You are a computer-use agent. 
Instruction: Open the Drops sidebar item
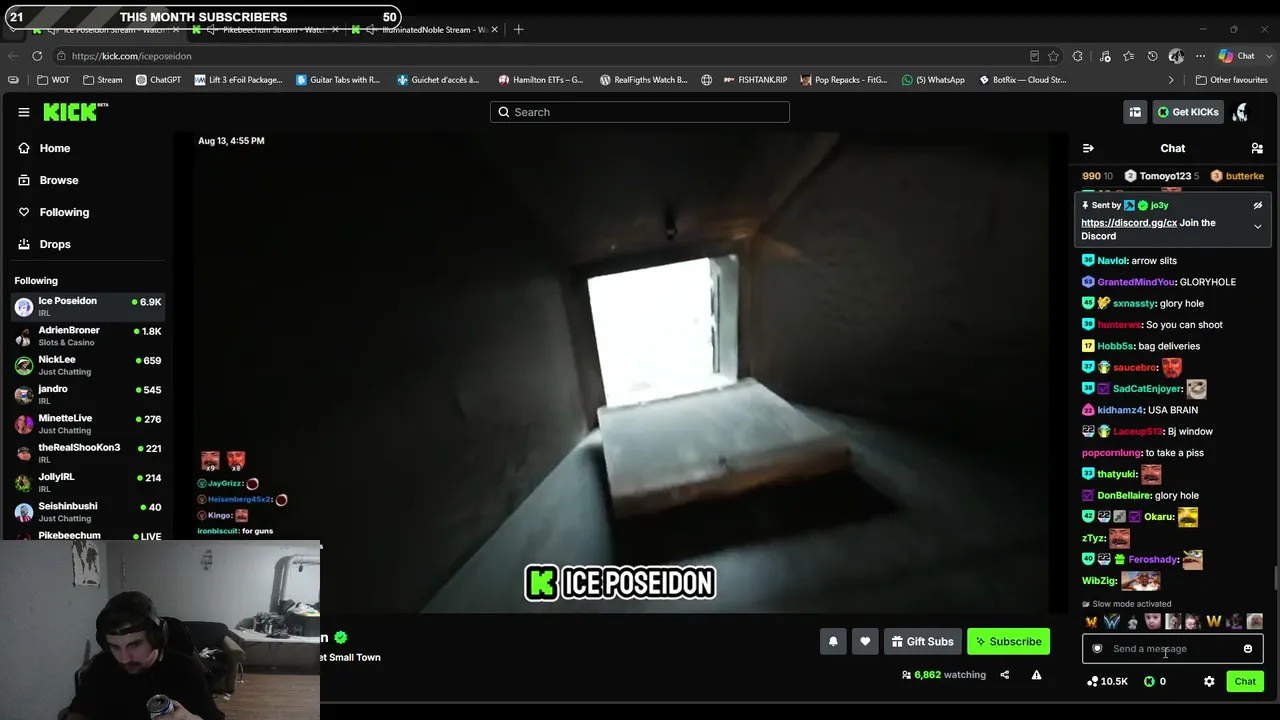pyautogui.click(x=55, y=244)
